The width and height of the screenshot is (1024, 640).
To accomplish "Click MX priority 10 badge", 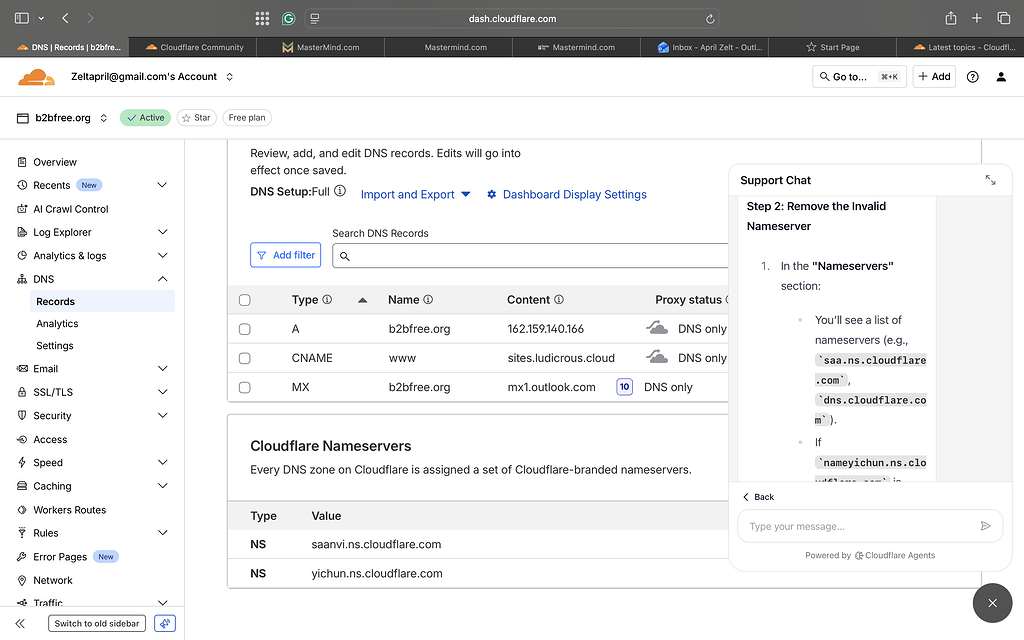I will [624, 387].
